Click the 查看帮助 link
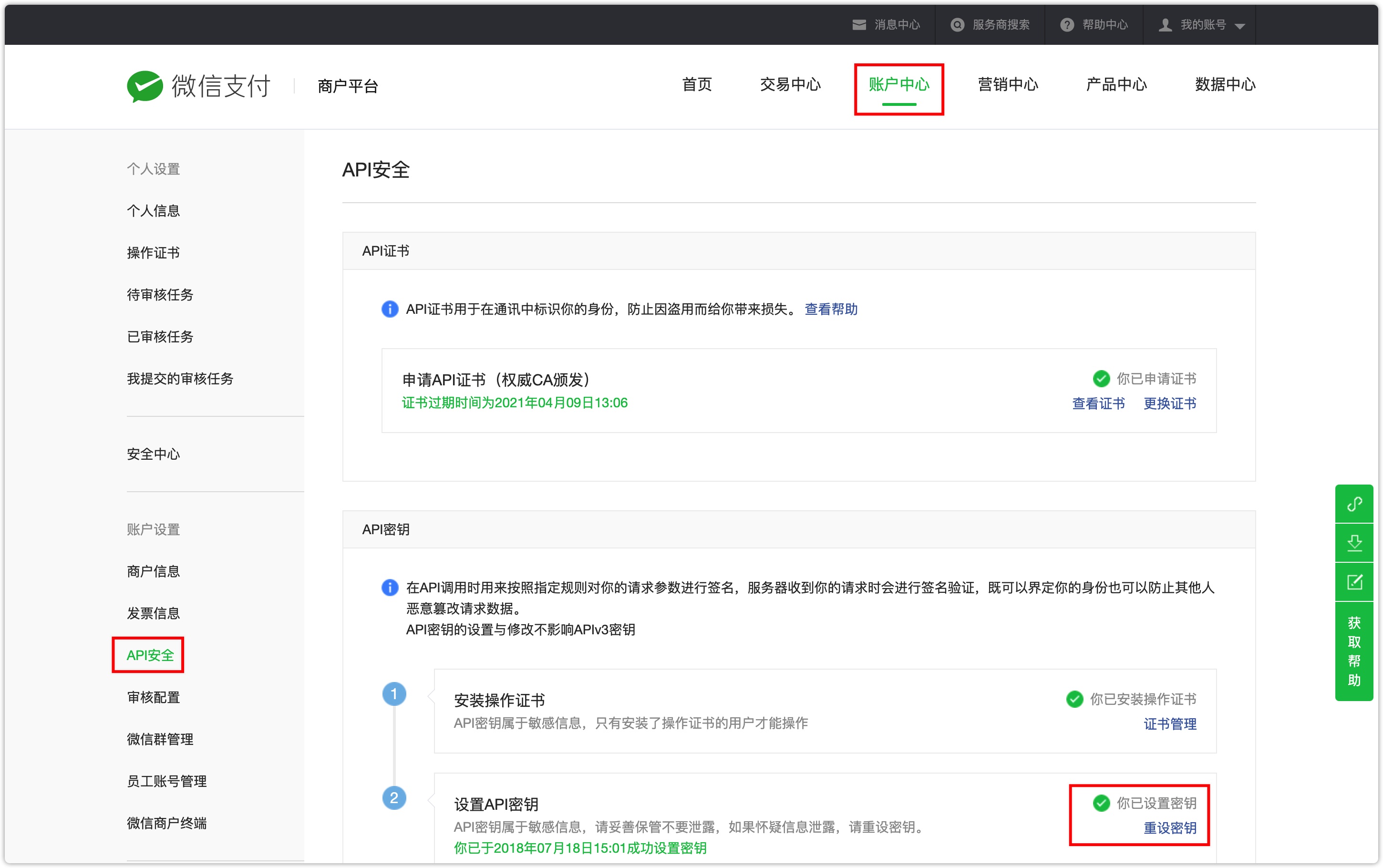Image resolution: width=1383 pixels, height=868 pixels. (831, 310)
